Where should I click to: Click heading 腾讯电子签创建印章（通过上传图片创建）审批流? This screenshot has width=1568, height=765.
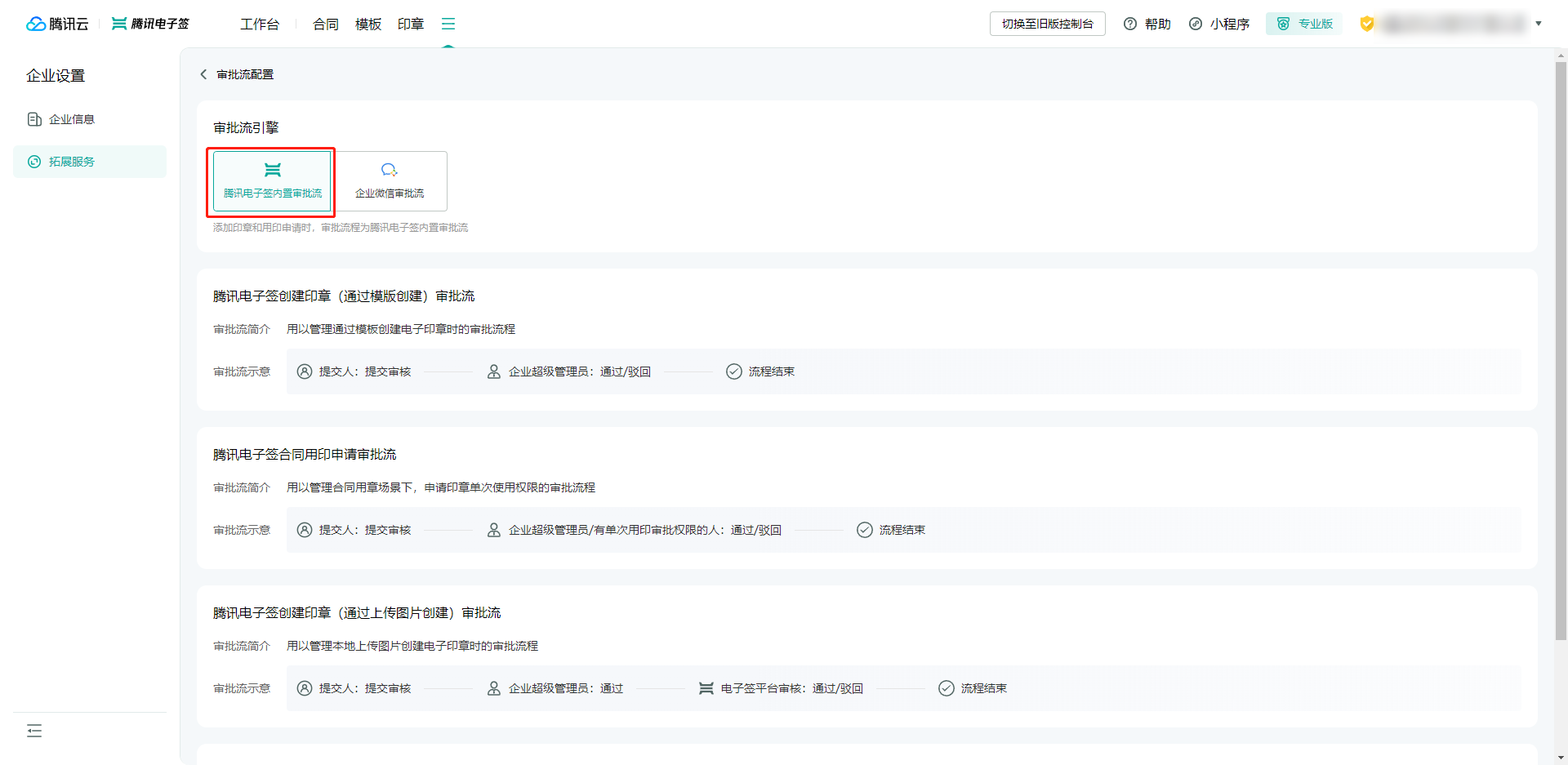click(x=357, y=612)
